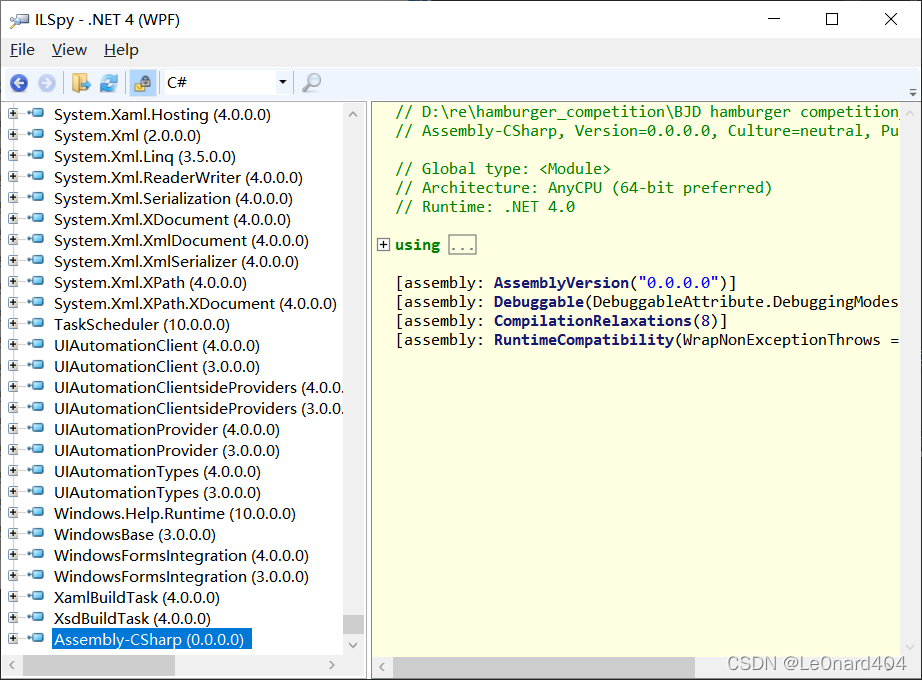This screenshot has width=922, height=680.
Task: Click tree panel scroll up arrow
Action: click(x=353, y=114)
